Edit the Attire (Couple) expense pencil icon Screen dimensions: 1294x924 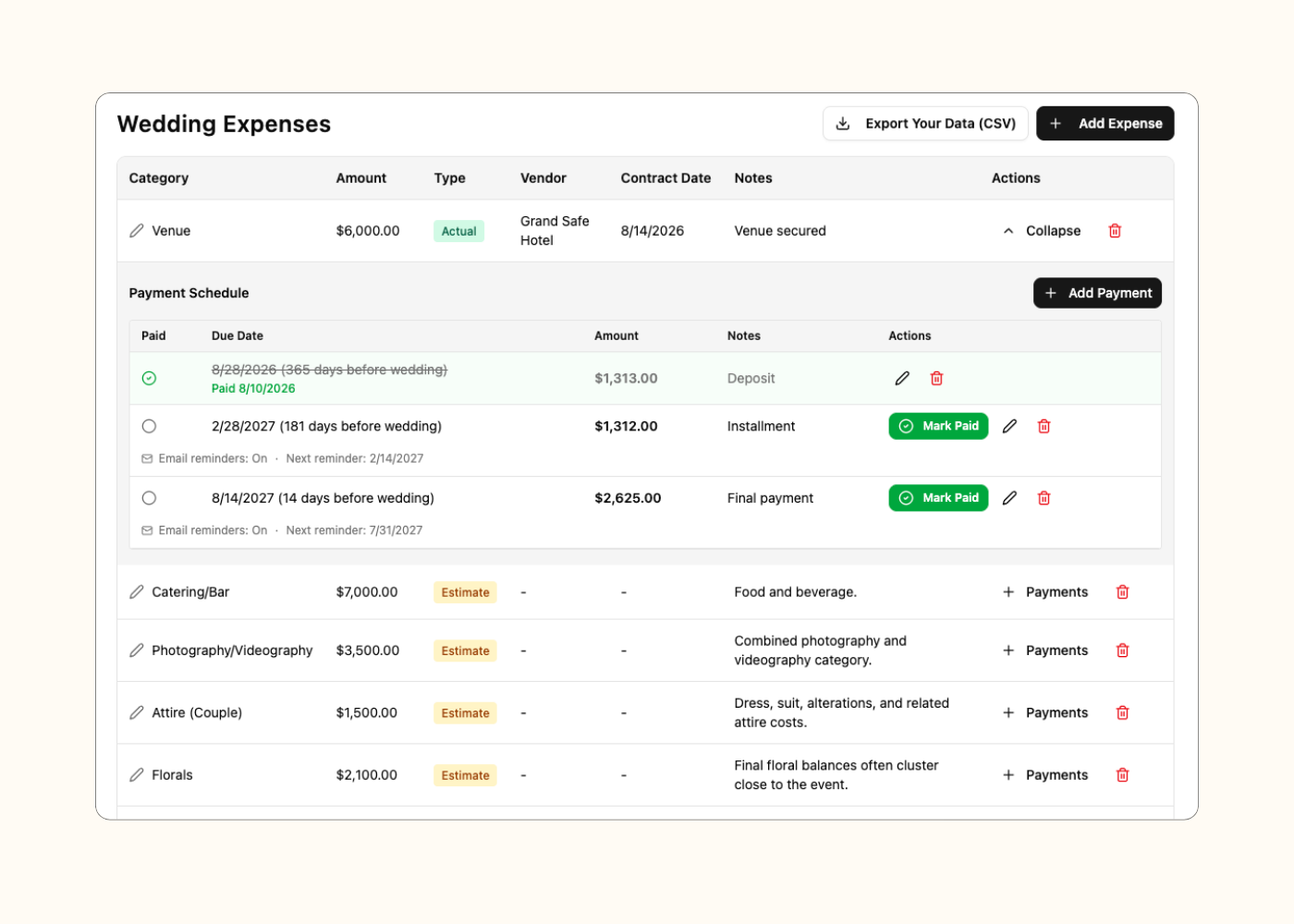[x=137, y=712]
